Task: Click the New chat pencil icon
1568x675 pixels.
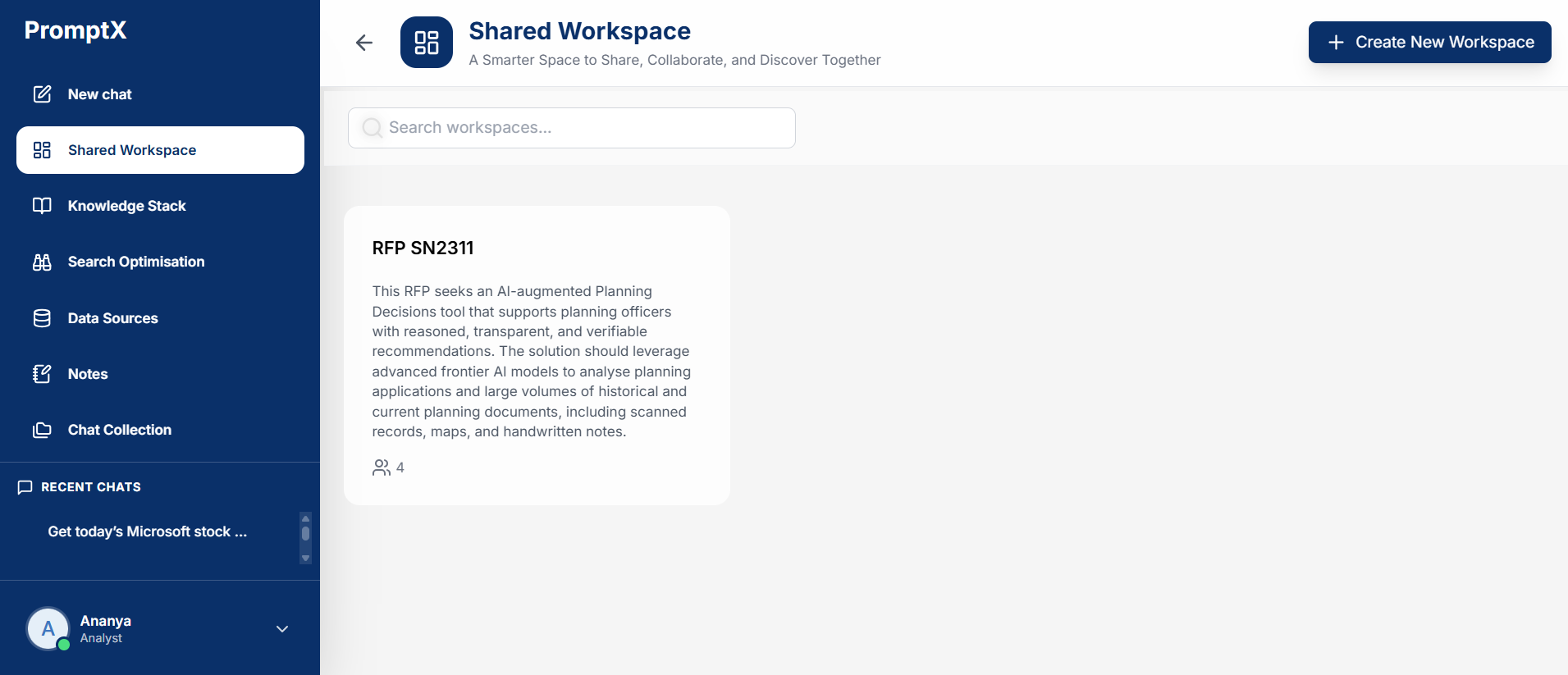Action: click(x=42, y=94)
